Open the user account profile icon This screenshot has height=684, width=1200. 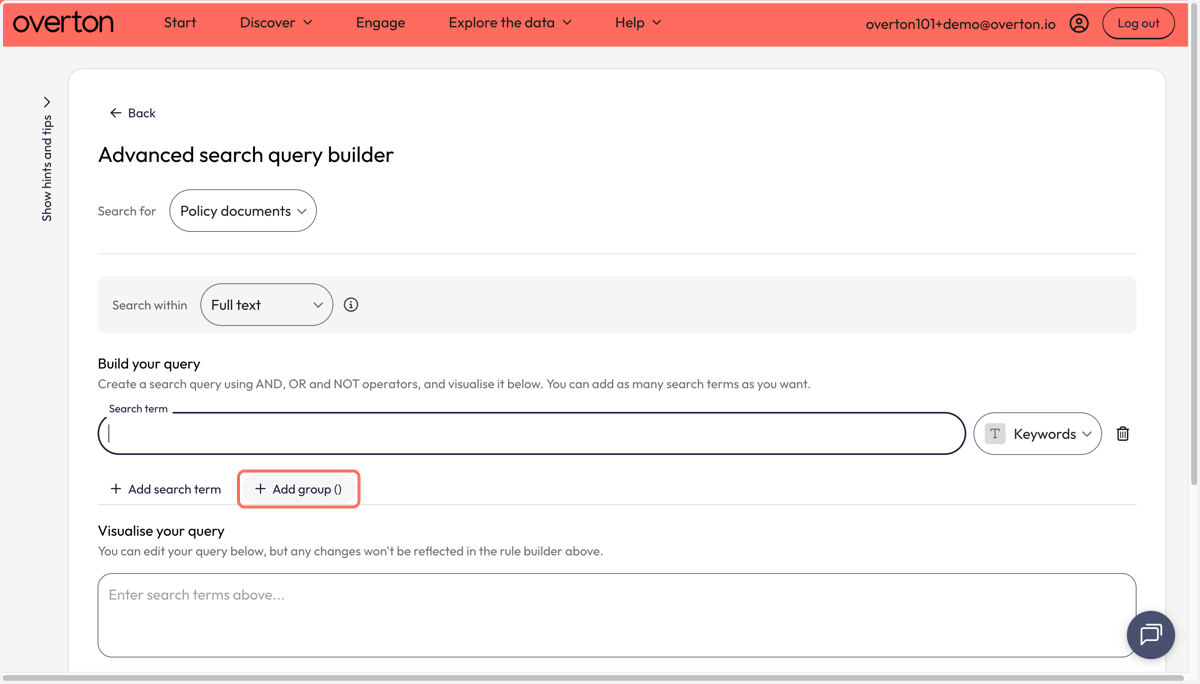1079,23
